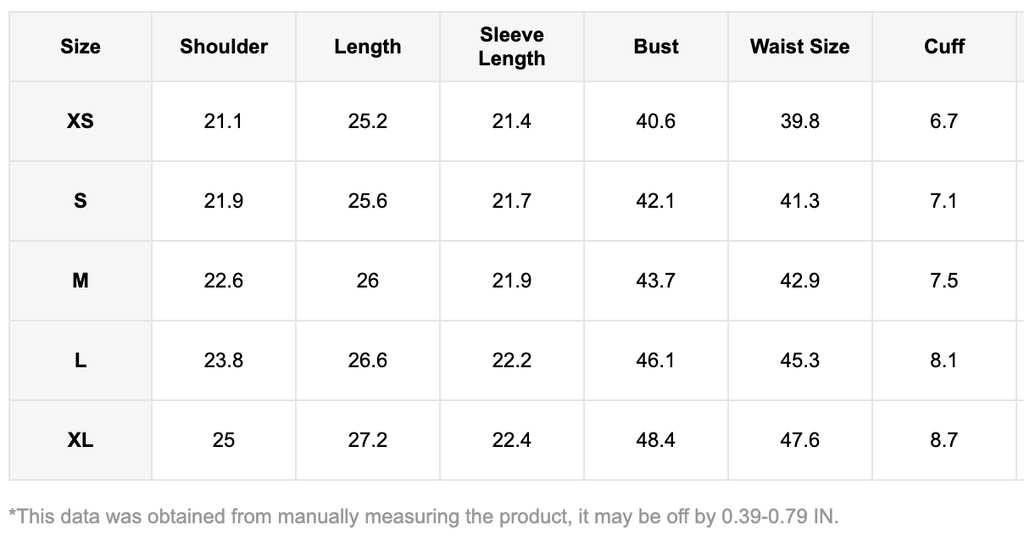Select the L size row label
1024x536 pixels.
(80, 360)
